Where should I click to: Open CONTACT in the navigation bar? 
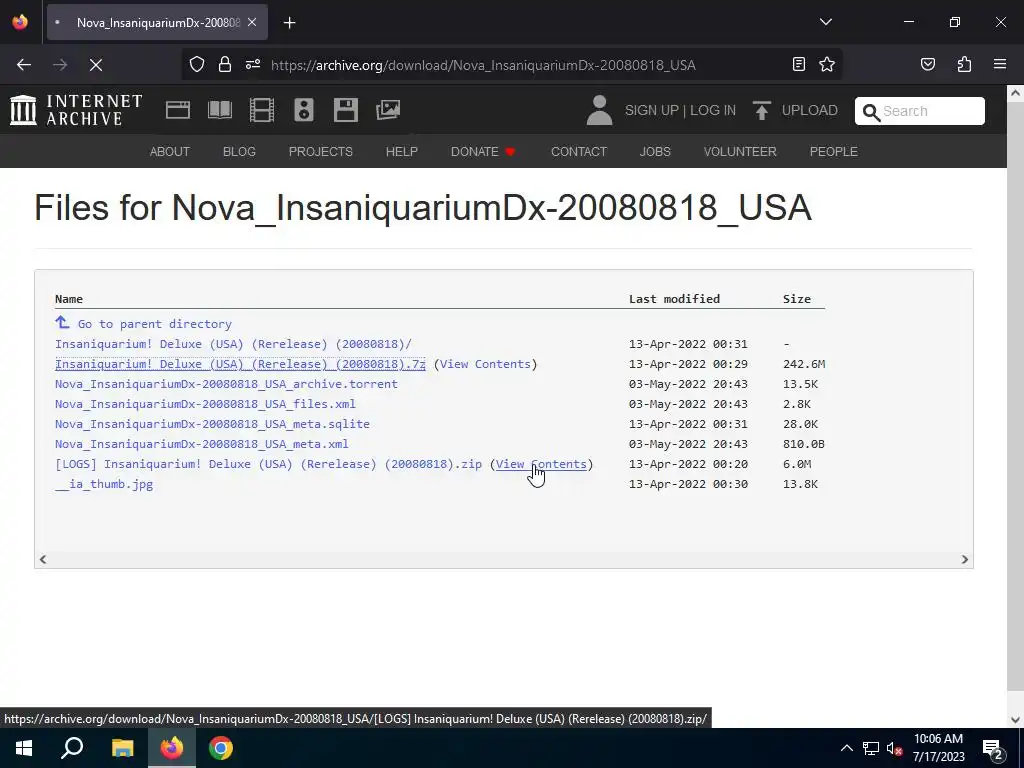579,152
